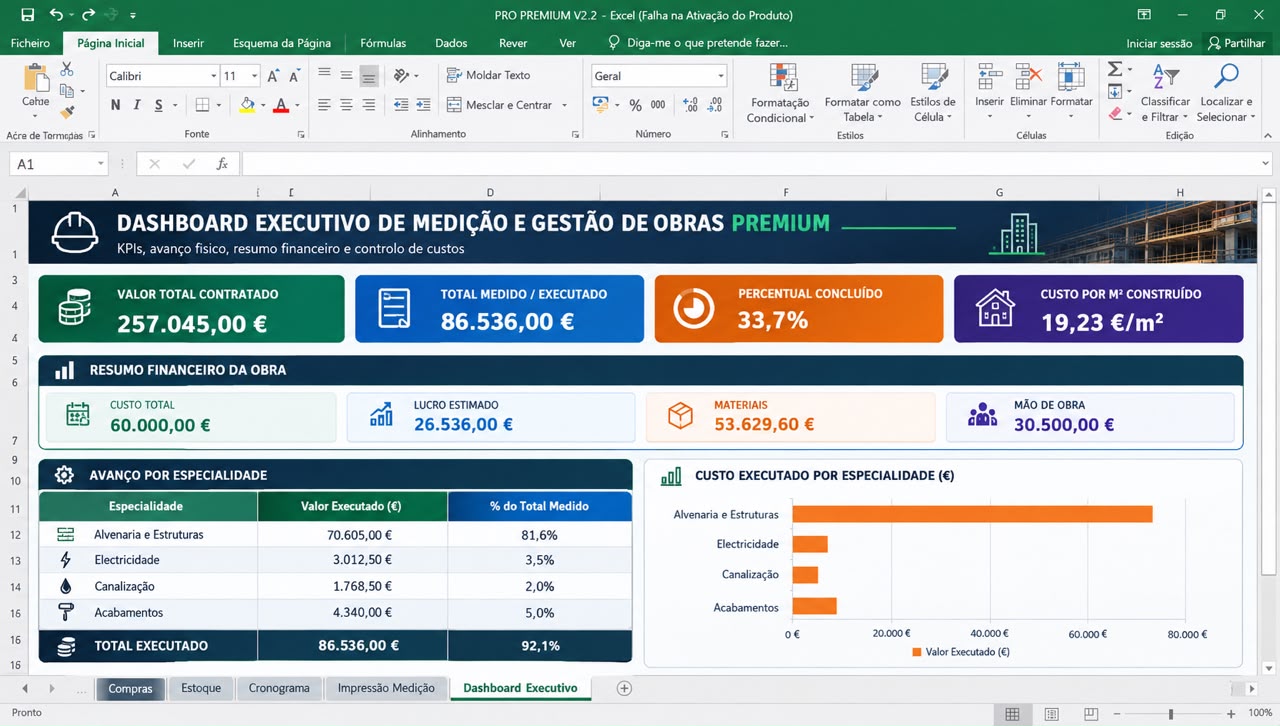This screenshot has height=726, width=1280.
Task: Switch to Normal view in status bar
Action: (x=1012, y=714)
